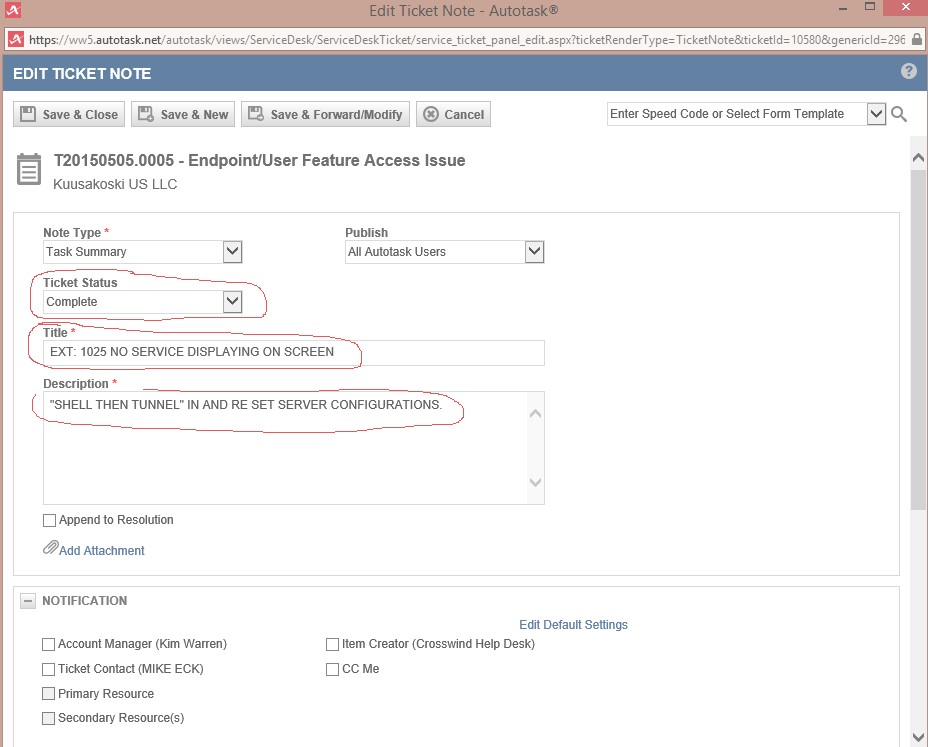
Task: Click the help question mark icon
Action: [x=908, y=72]
